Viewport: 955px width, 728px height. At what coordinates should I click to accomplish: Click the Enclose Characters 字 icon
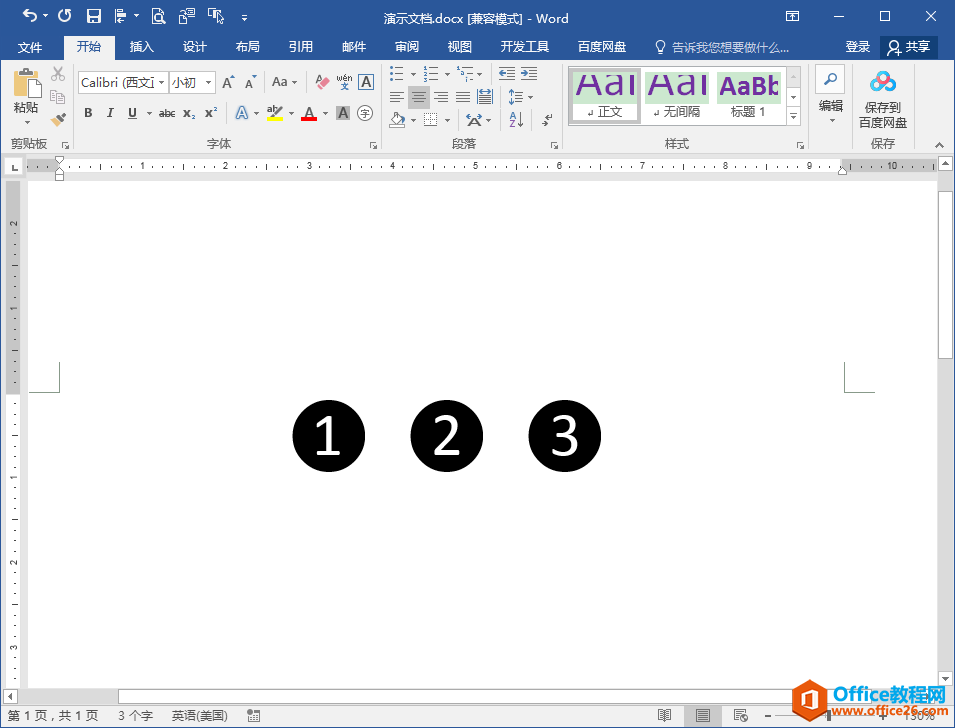click(366, 113)
